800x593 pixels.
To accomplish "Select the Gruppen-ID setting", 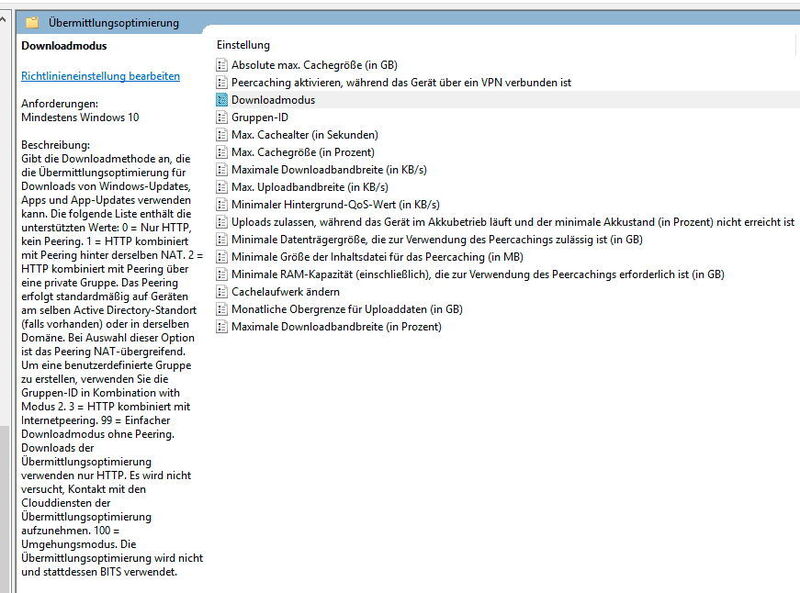I will [x=262, y=117].
